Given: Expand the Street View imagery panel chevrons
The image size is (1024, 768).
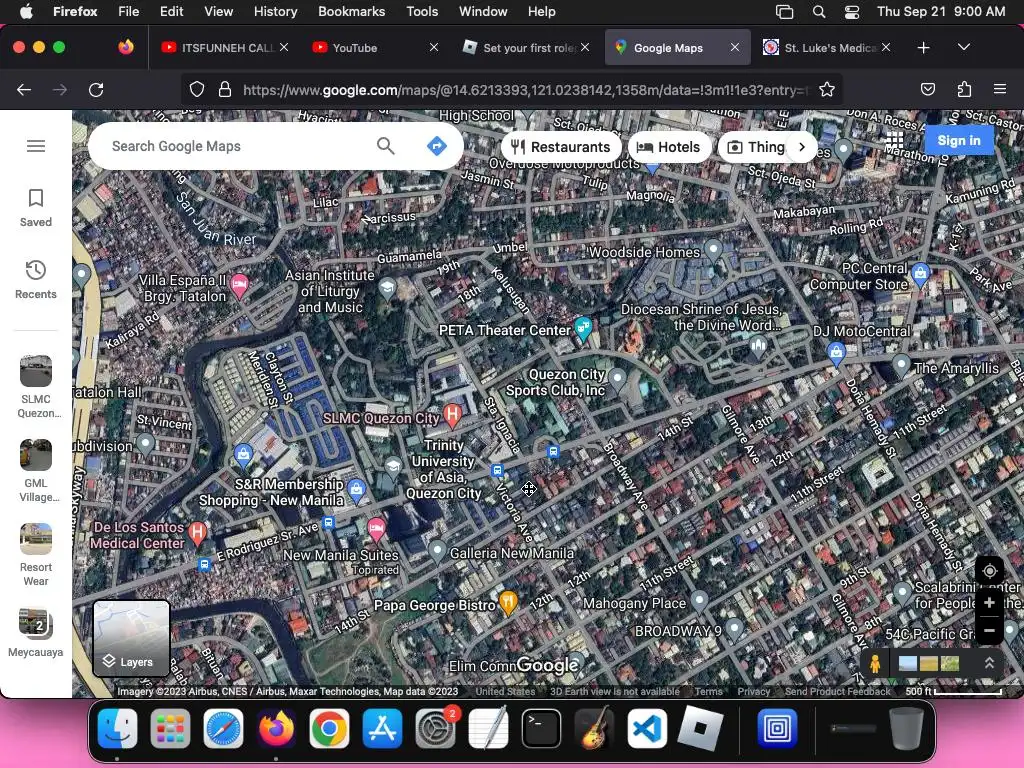Looking at the screenshot, I should [x=989, y=664].
